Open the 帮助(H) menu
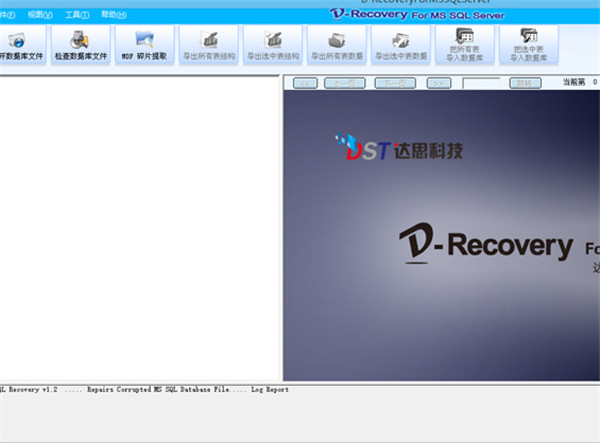The height and width of the screenshot is (443, 600). click(114, 15)
